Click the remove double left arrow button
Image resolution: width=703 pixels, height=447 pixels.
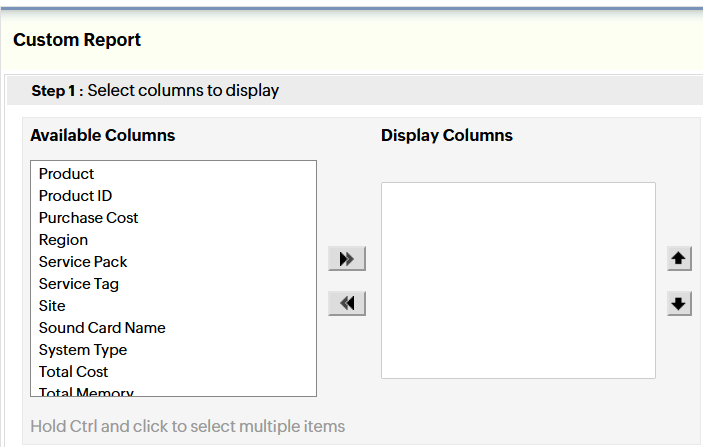coord(347,303)
